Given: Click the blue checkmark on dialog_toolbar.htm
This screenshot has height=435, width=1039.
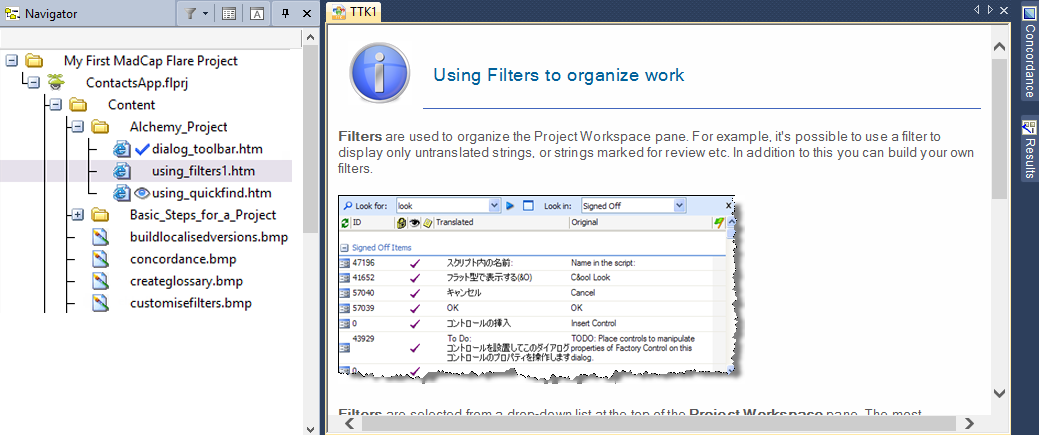Looking at the screenshot, I should tap(142, 150).
